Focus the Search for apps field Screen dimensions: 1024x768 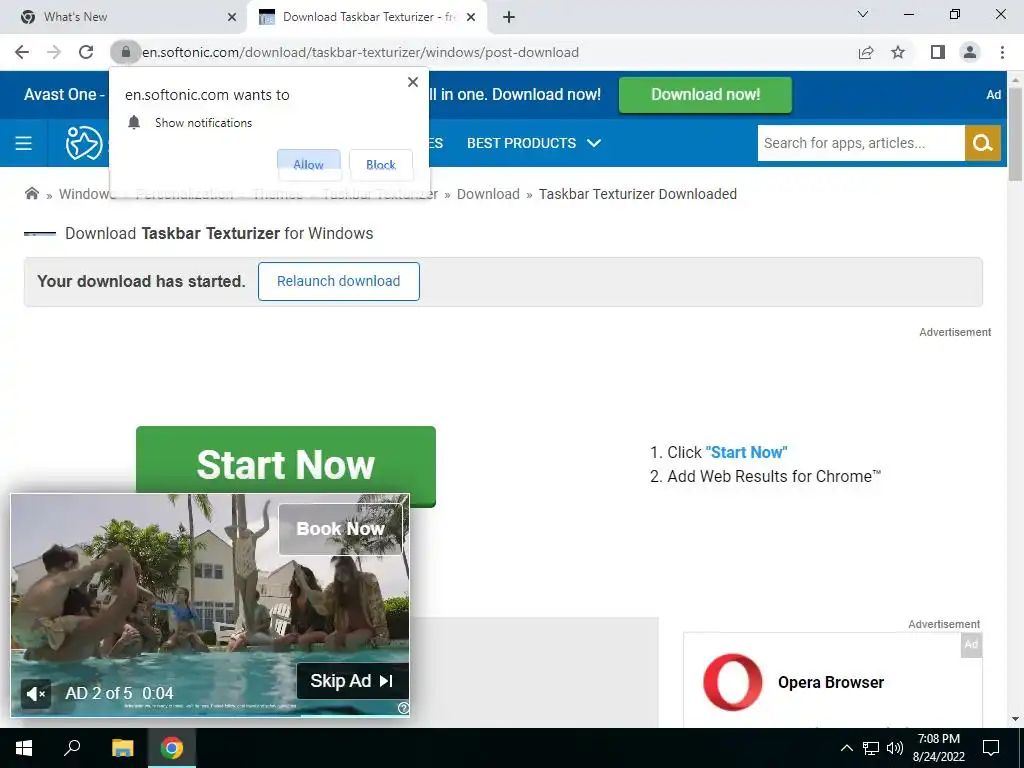[x=861, y=143]
